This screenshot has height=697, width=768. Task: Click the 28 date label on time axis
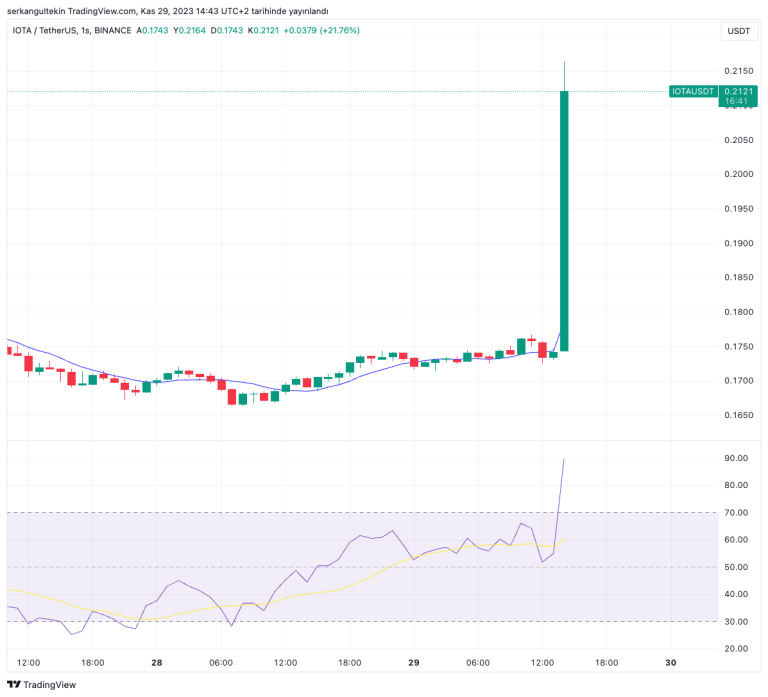point(156,662)
